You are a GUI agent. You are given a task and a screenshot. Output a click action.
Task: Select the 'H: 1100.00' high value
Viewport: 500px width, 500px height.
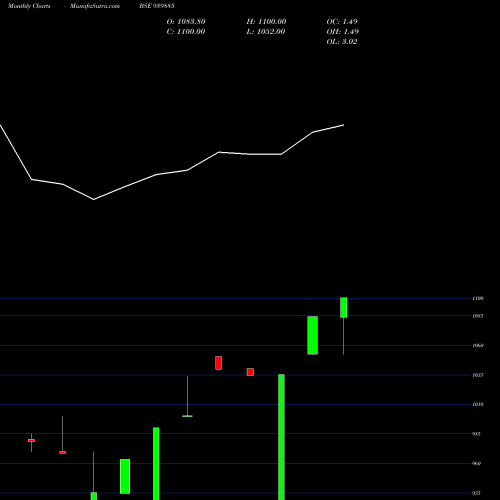(266, 22)
